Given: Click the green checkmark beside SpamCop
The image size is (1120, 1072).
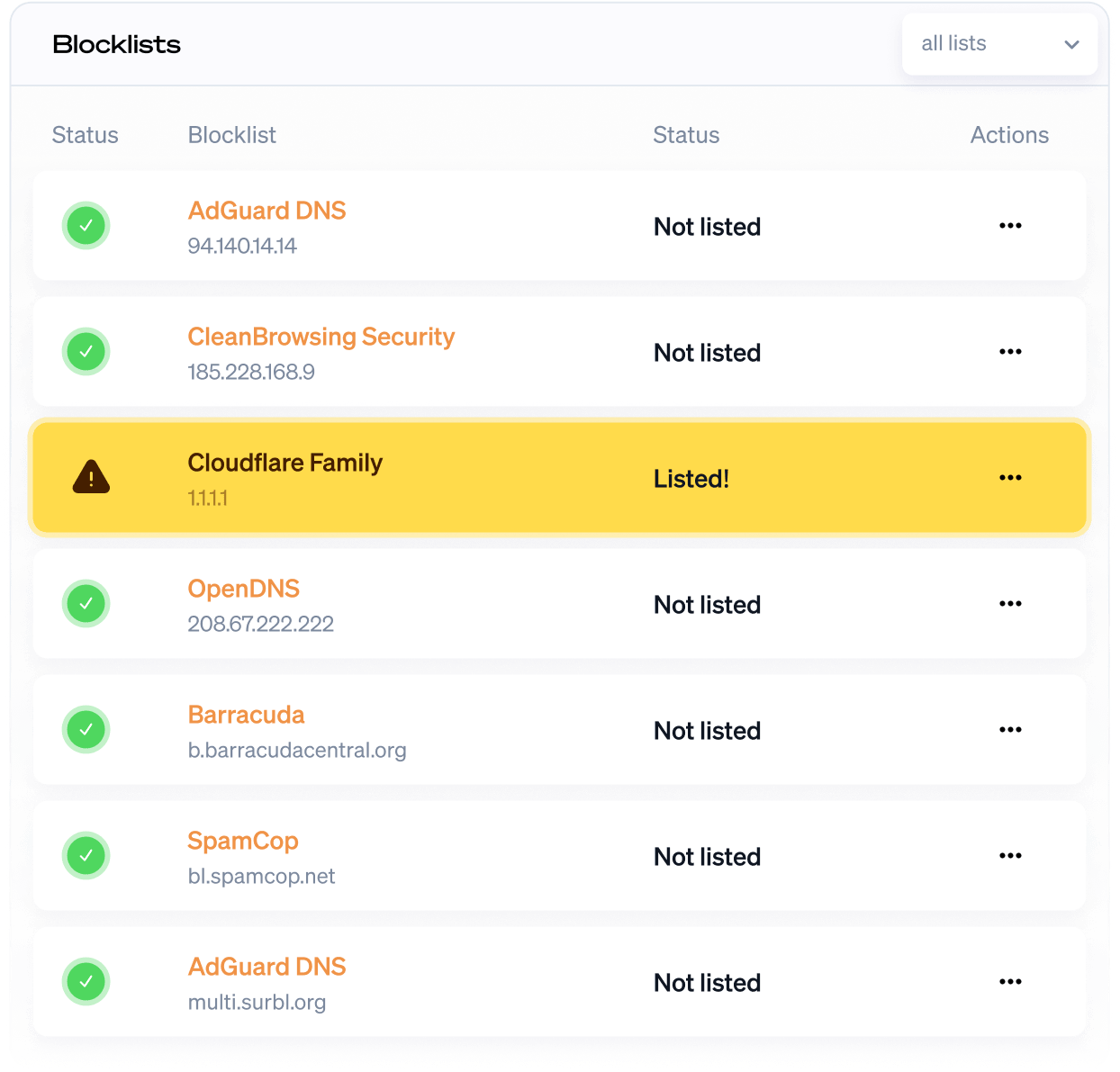Looking at the screenshot, I should click(86, 856).
